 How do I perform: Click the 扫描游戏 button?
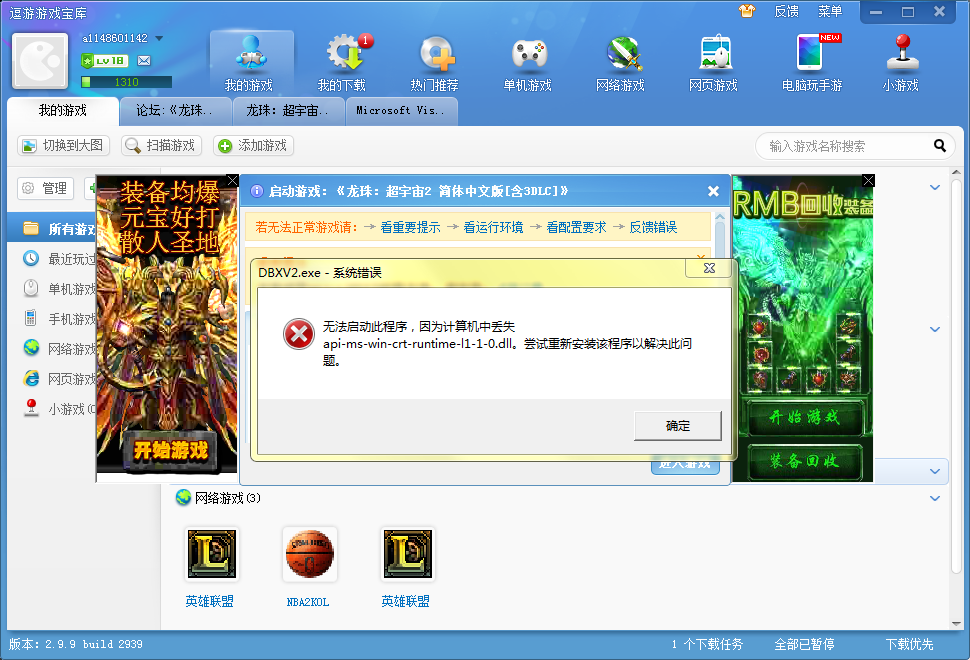[161, 145]
